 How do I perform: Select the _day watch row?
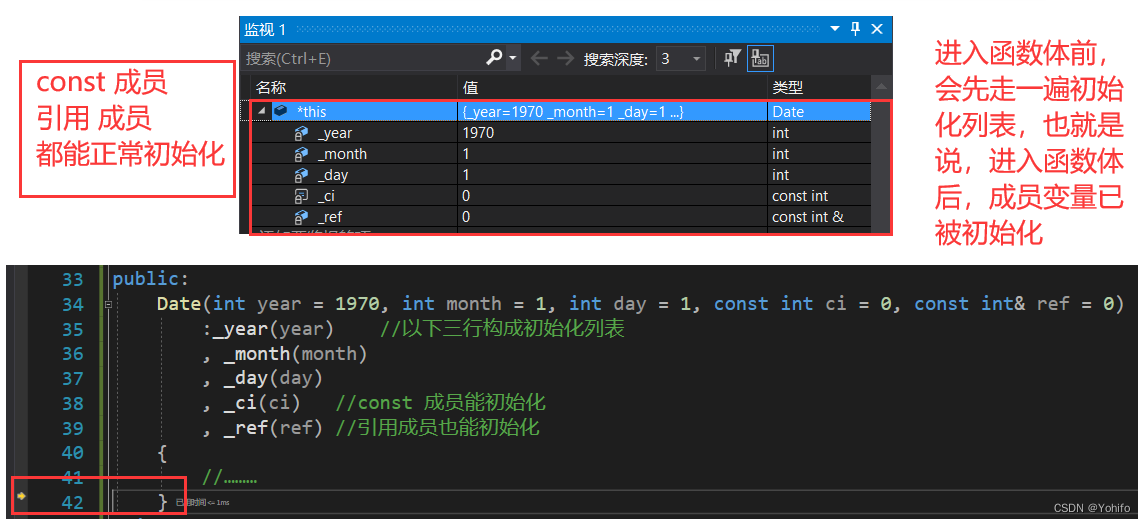tap(561, 175)
